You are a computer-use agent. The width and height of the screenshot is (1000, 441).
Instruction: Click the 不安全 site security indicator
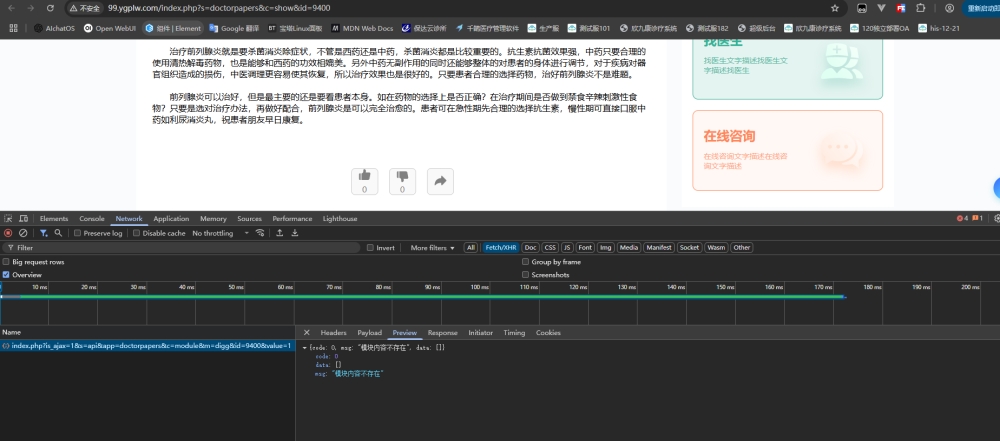coord(85,8)
